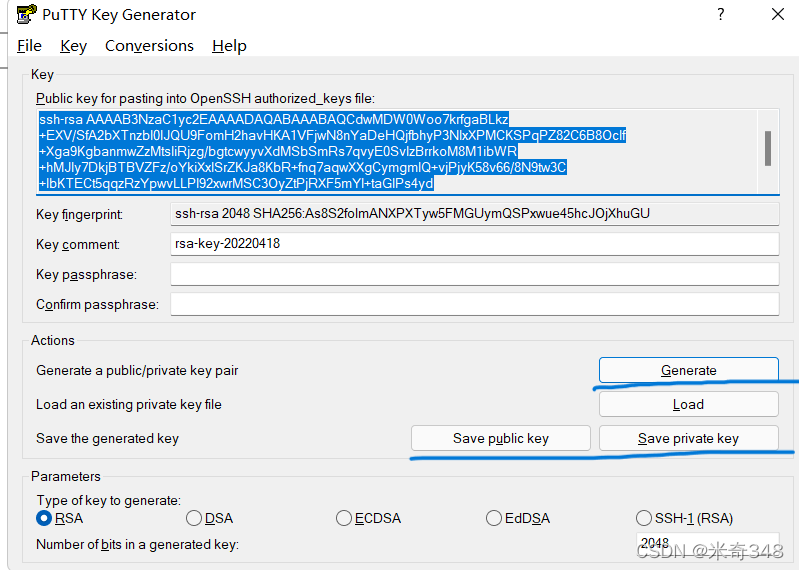Screen dimensions: 799x570
Task: Choose the EdDSA key type
Action: click(494, 518)
